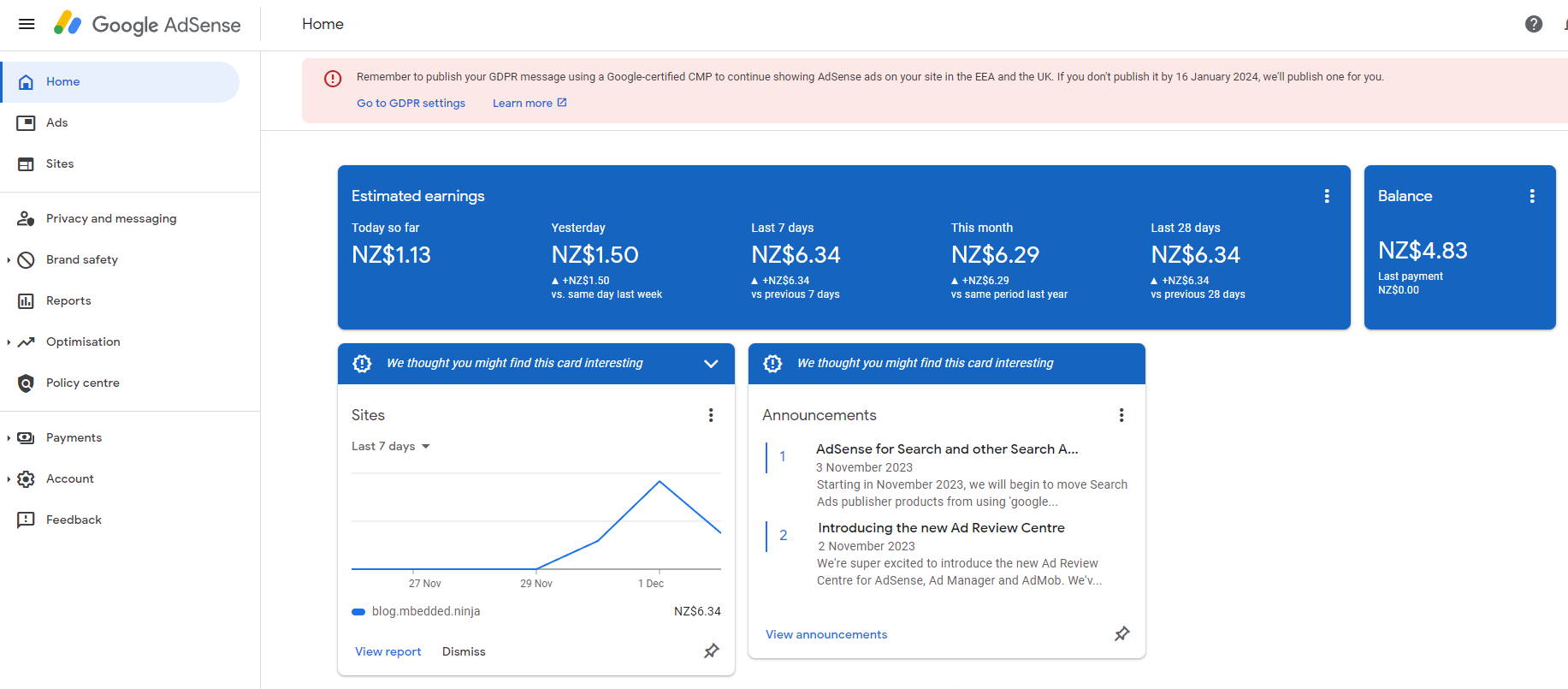Open the Sites card options menu
Image resolution: width=1568 pixels, height=689 pixels.
(x=710, y=415)
